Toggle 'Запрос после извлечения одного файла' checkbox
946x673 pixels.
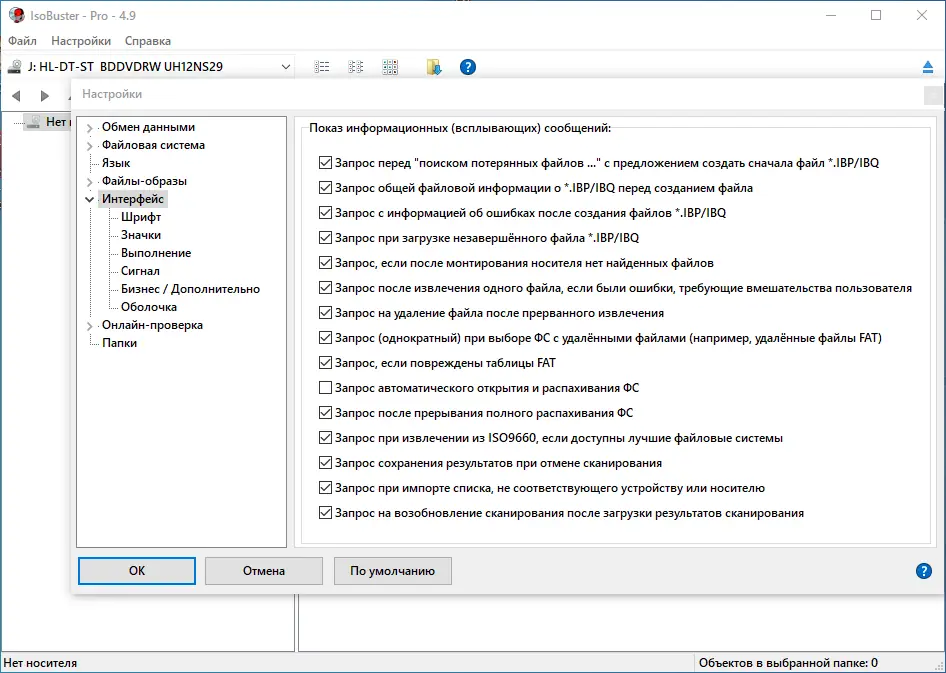325,288
